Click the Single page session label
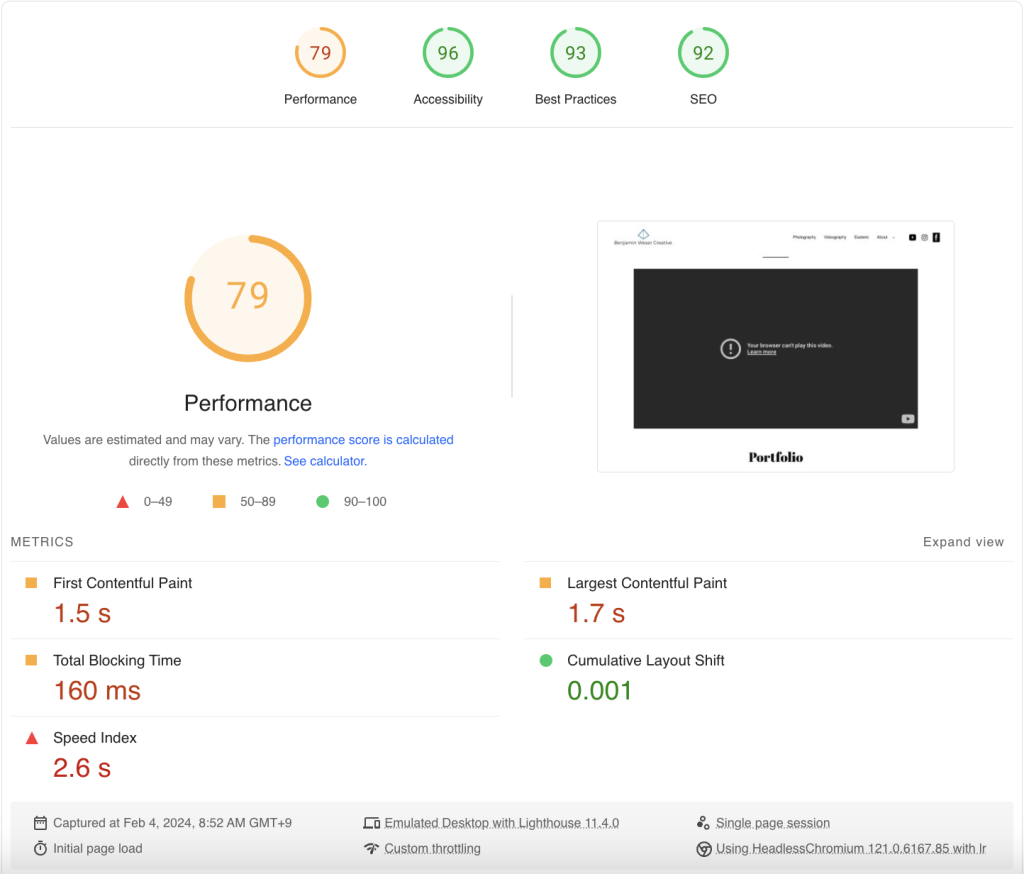 (x=772, y=823)
